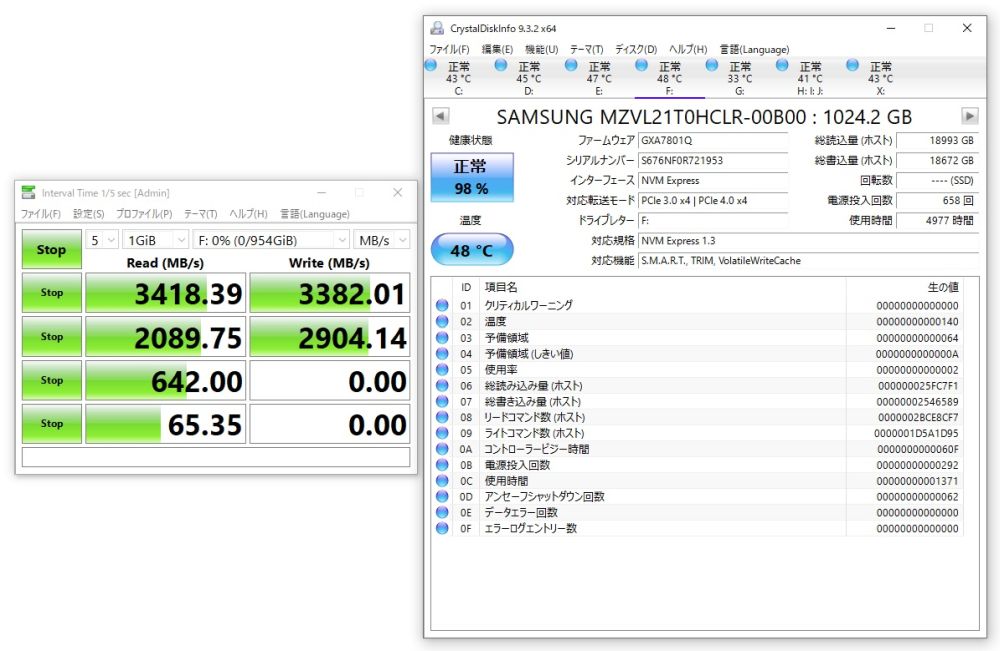The height and width of the screenshot is (651, 1000).
Task: Click status icon for 03 予備領域 row
Action: point(442,337)
